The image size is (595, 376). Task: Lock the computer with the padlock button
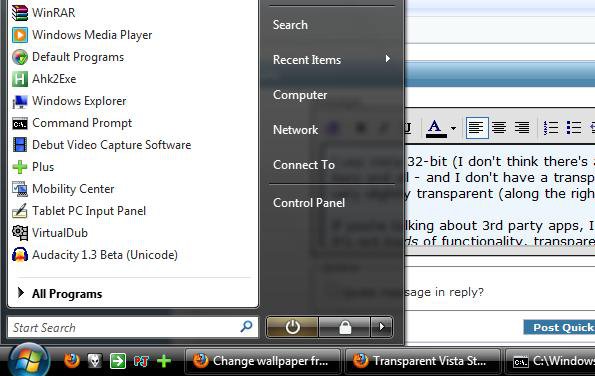pos(345,327)
